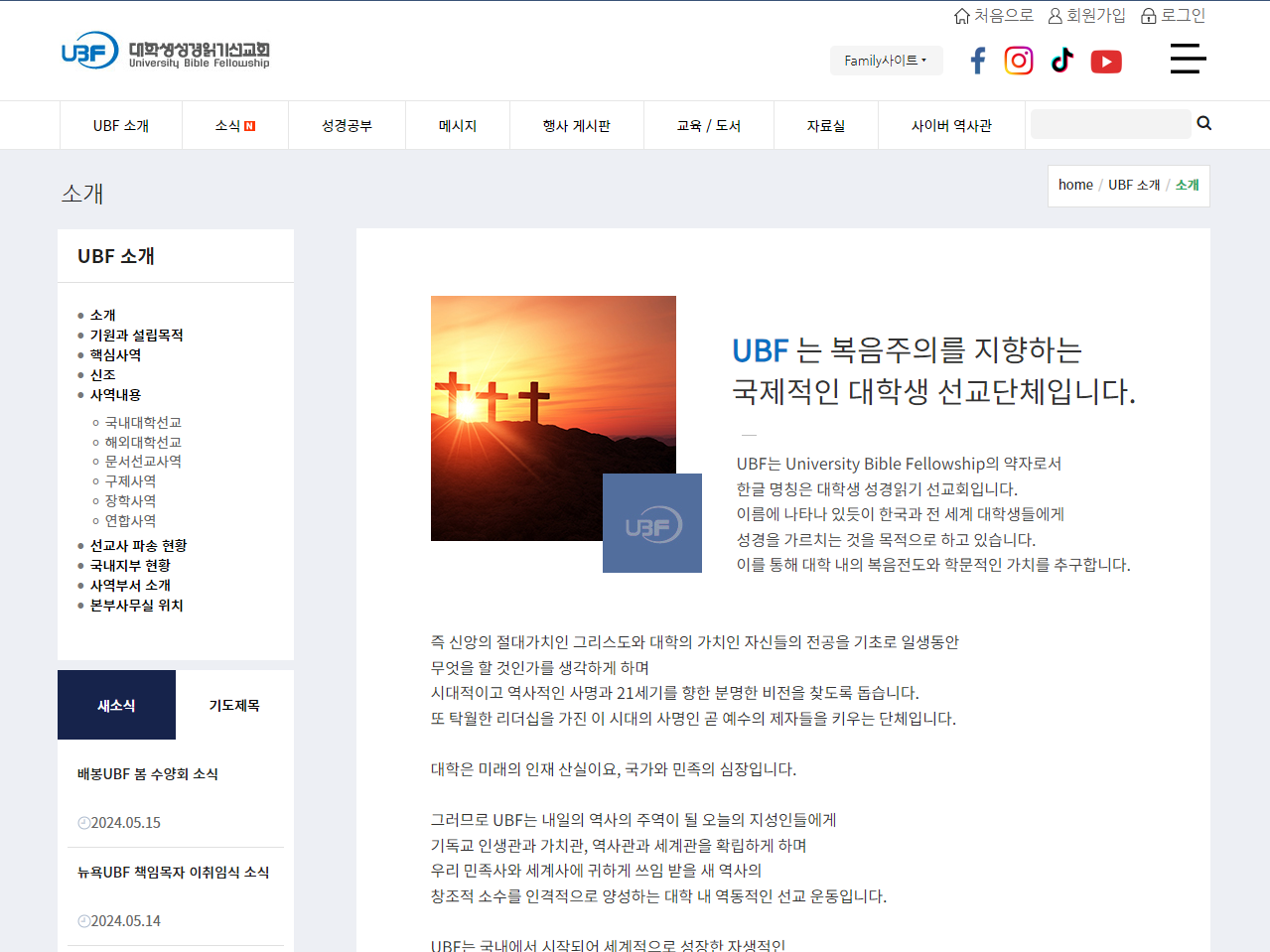The height and width of the screenshot is (952, 1270).
Task: Click the date 2024.05.14
Action: pyautogui.click(x=125, y=920)
